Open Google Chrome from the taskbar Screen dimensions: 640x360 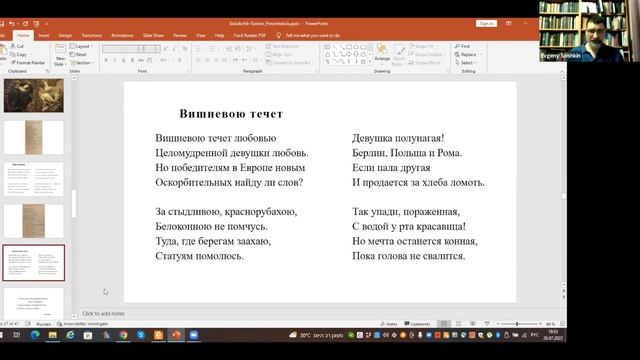123,335
